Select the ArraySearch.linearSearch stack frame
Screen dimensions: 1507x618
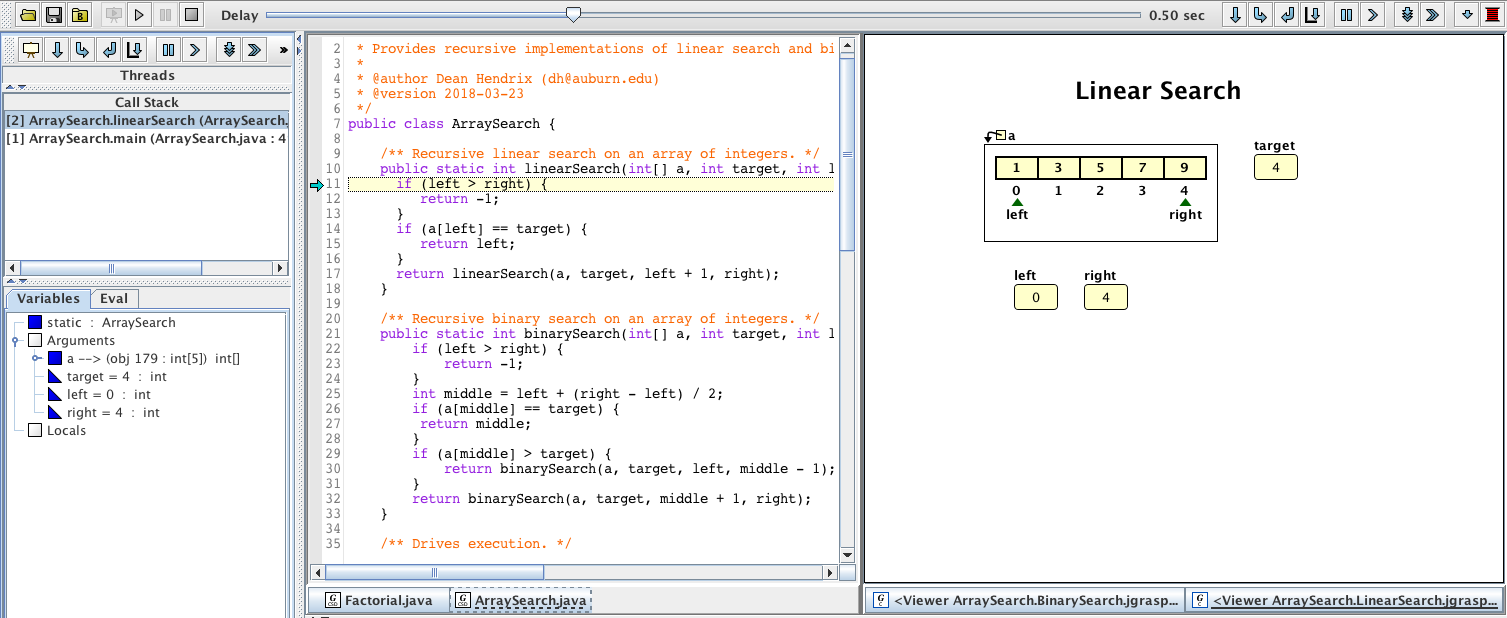[x=147, y=120]
